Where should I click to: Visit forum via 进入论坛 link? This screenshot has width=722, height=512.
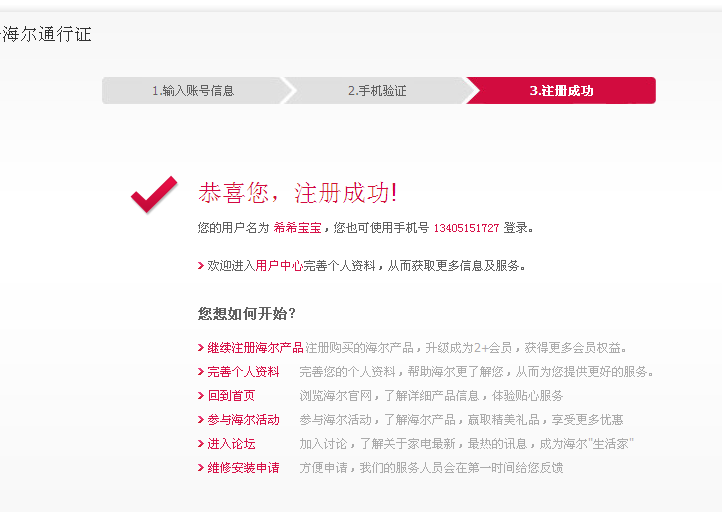point(231,443)
